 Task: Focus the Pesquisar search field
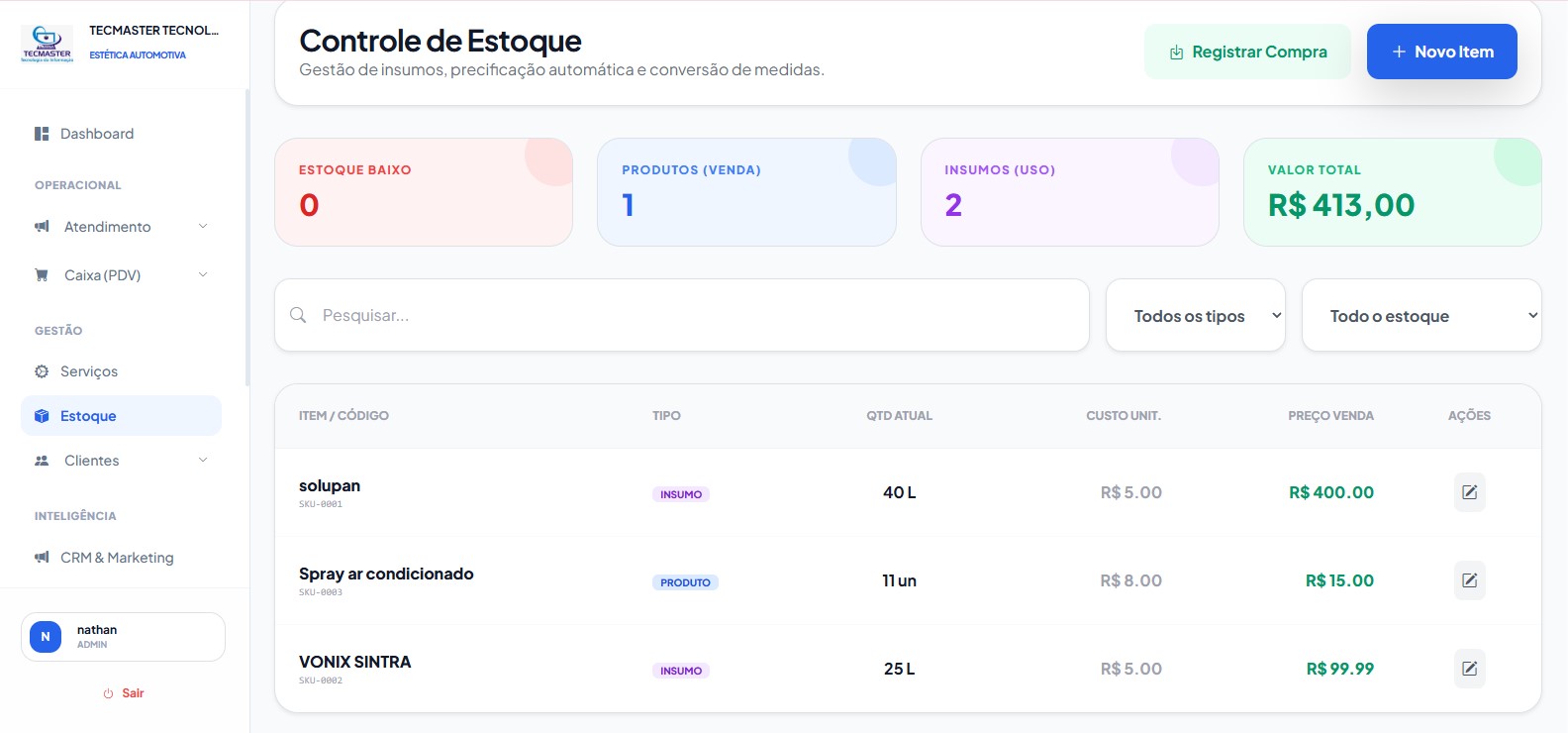tap(682, 315)
